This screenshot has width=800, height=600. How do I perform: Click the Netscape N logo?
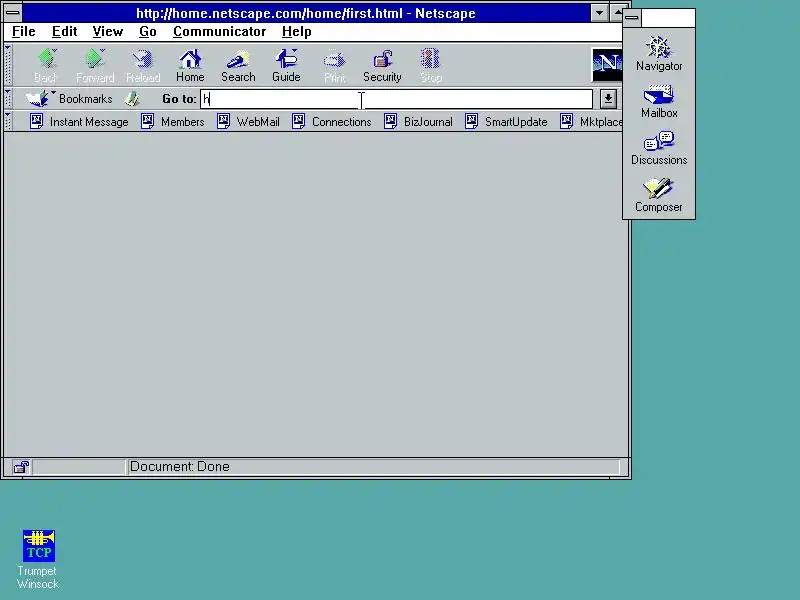607,65
